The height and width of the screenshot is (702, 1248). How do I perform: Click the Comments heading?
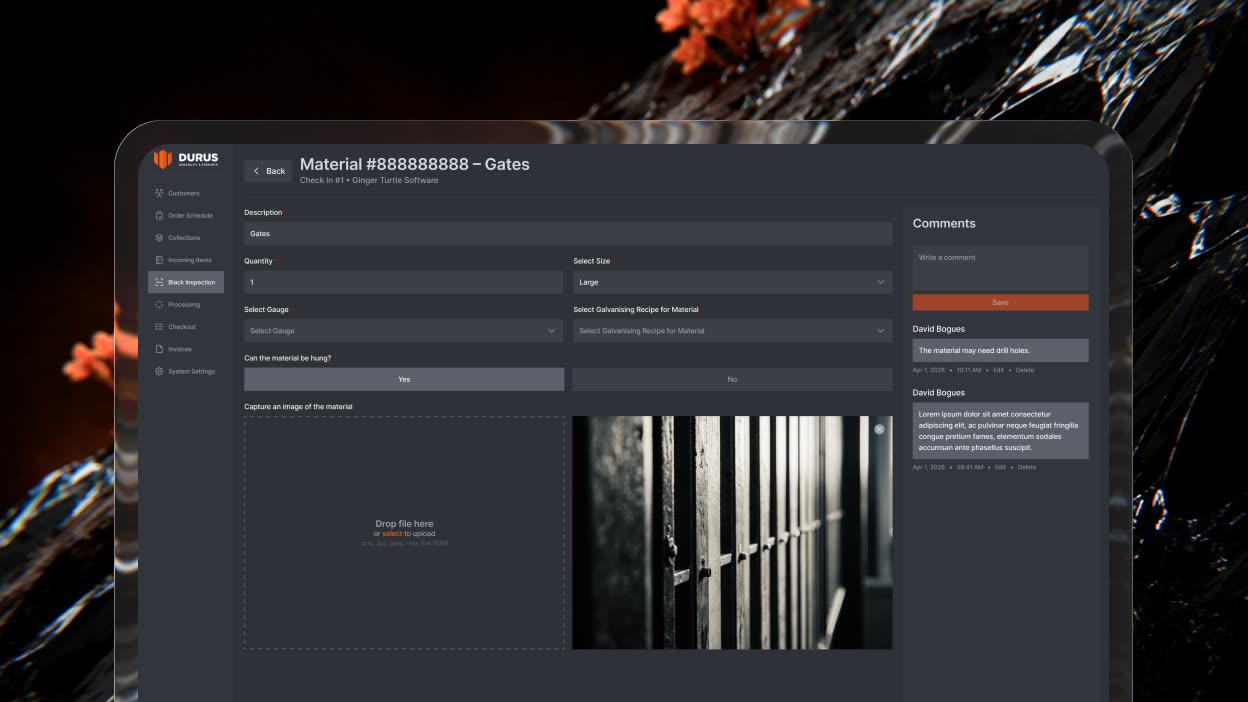pos(944,223)
